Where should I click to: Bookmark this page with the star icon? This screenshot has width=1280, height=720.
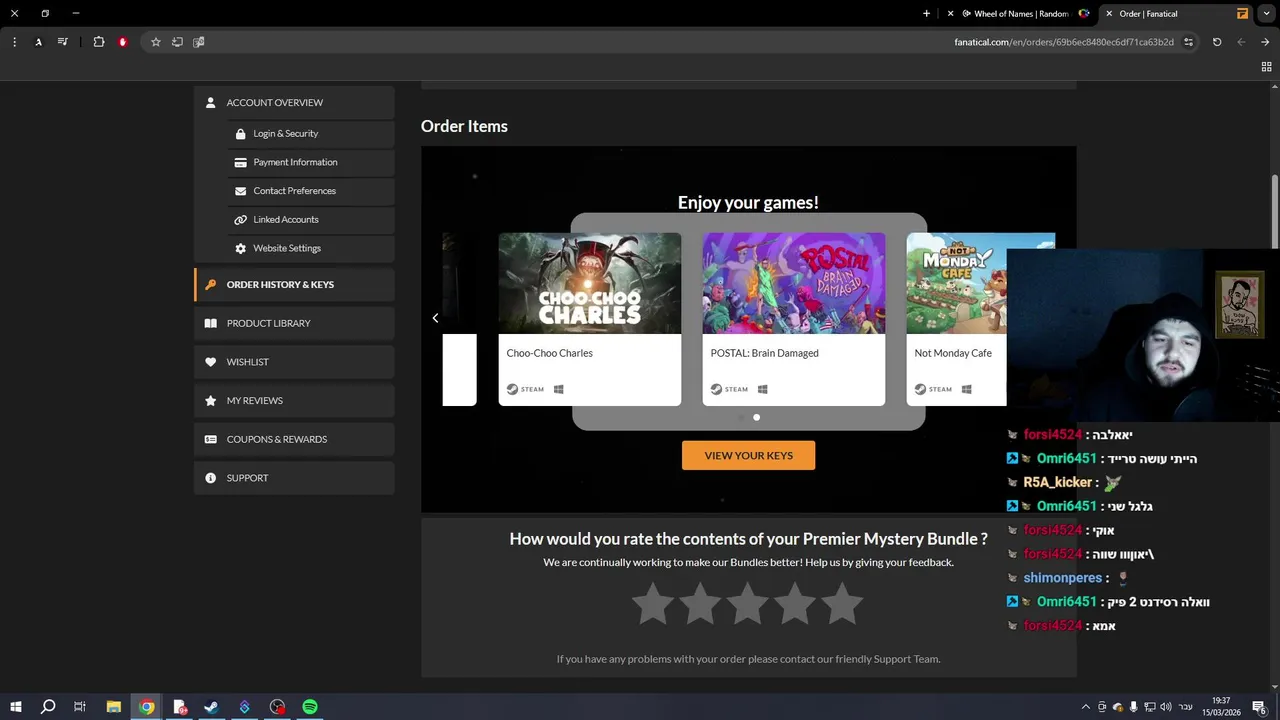click(156, 42)
